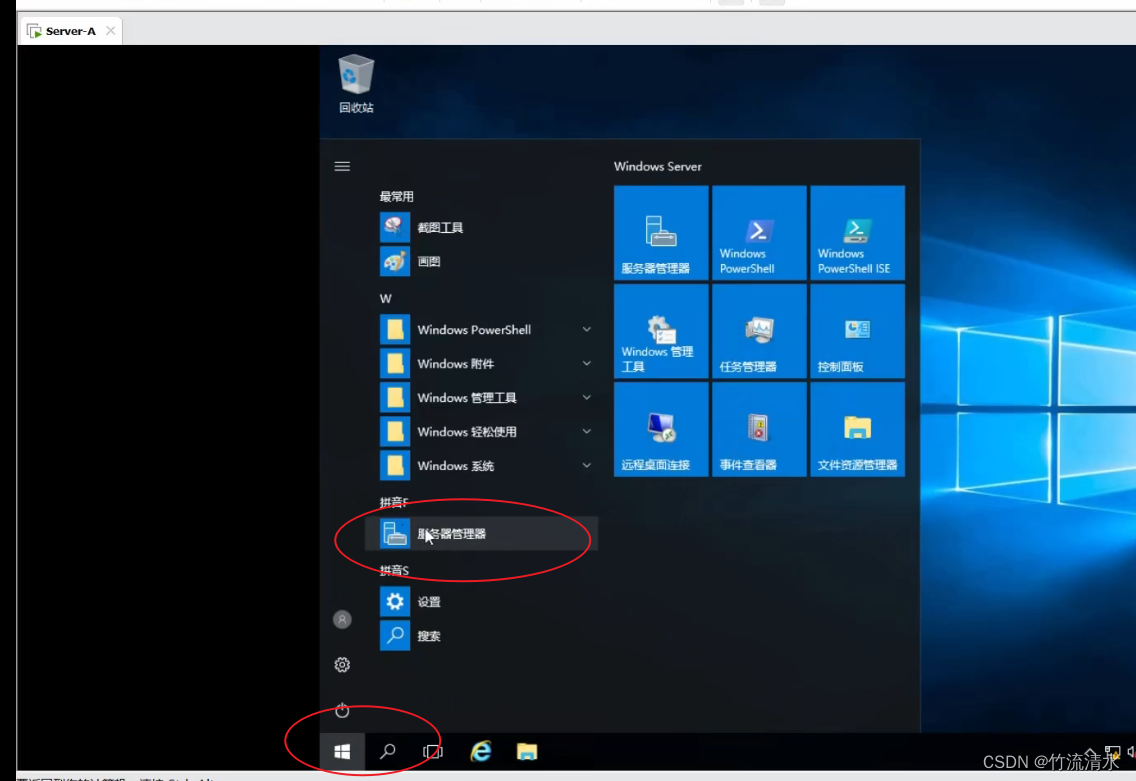This screenshot has width=1136, height=781.
Task: Expand the Windows 轻松使用 folder chevron
Action: tap(587, 432)
